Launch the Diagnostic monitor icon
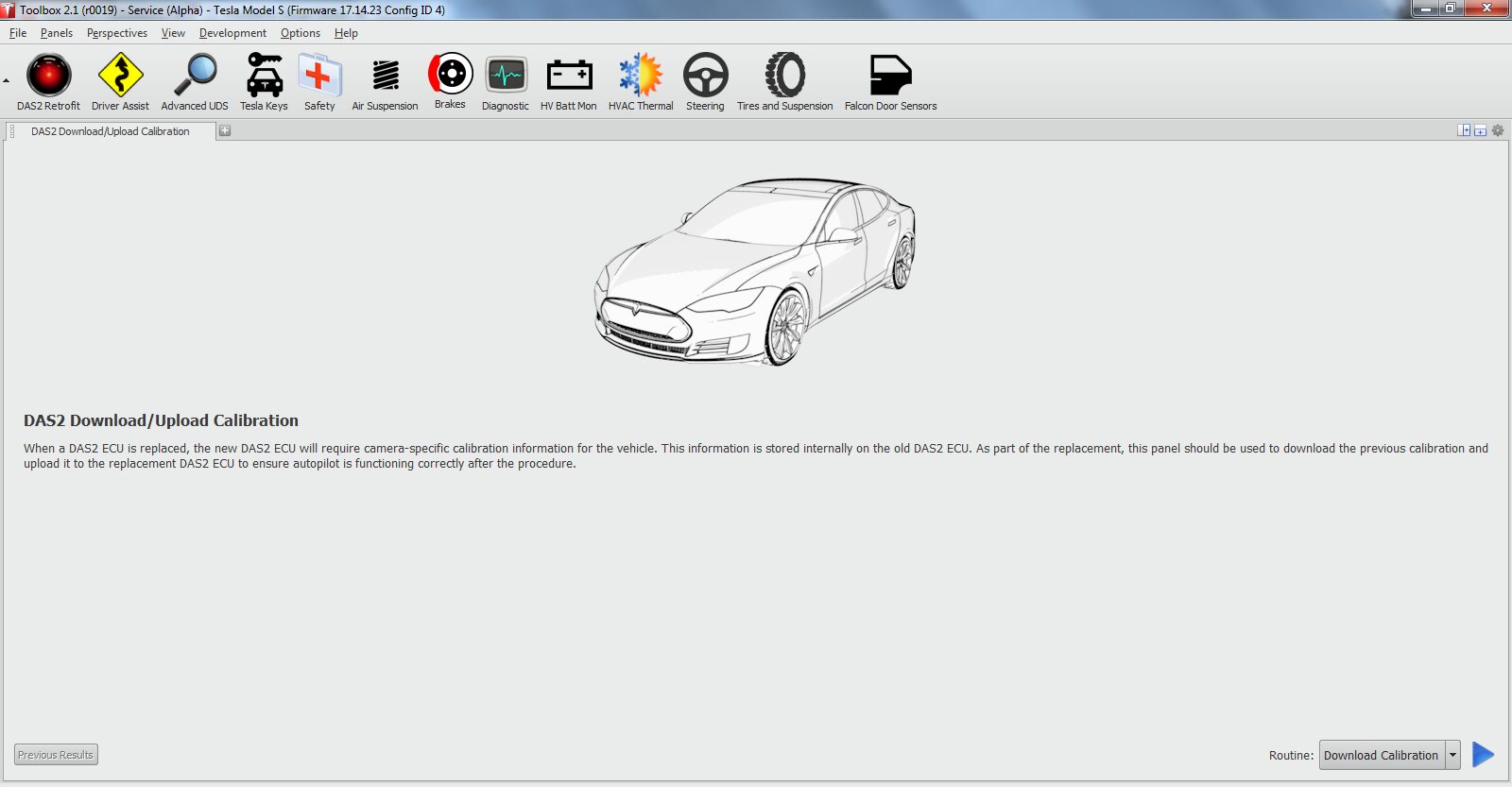This screenshot has height=787, width=1512. coord(506,76)
